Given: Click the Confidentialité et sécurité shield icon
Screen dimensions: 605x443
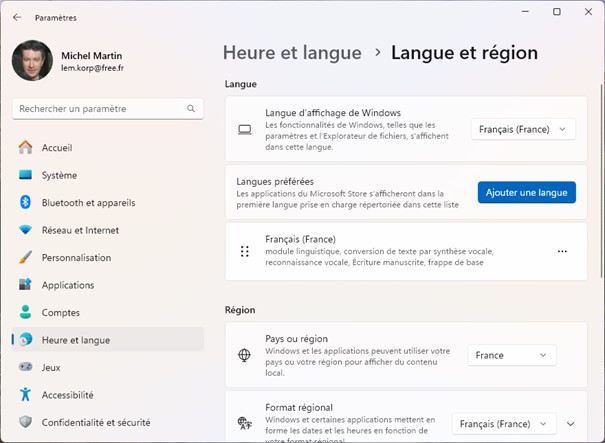Looking at the screenshot, I should pyautogui.click(x=25, y=422).
